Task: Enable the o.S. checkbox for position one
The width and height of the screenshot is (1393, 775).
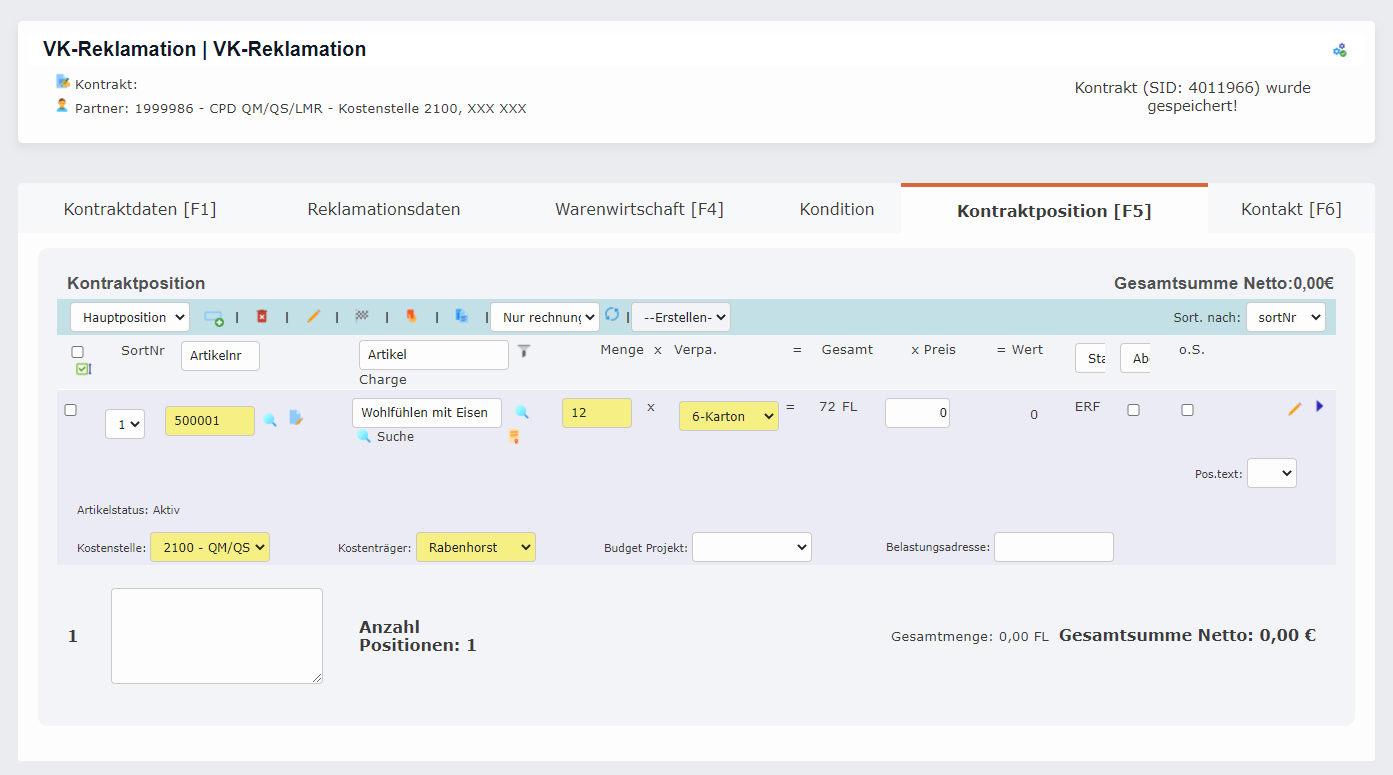Action: click(x=1187, y=410)
